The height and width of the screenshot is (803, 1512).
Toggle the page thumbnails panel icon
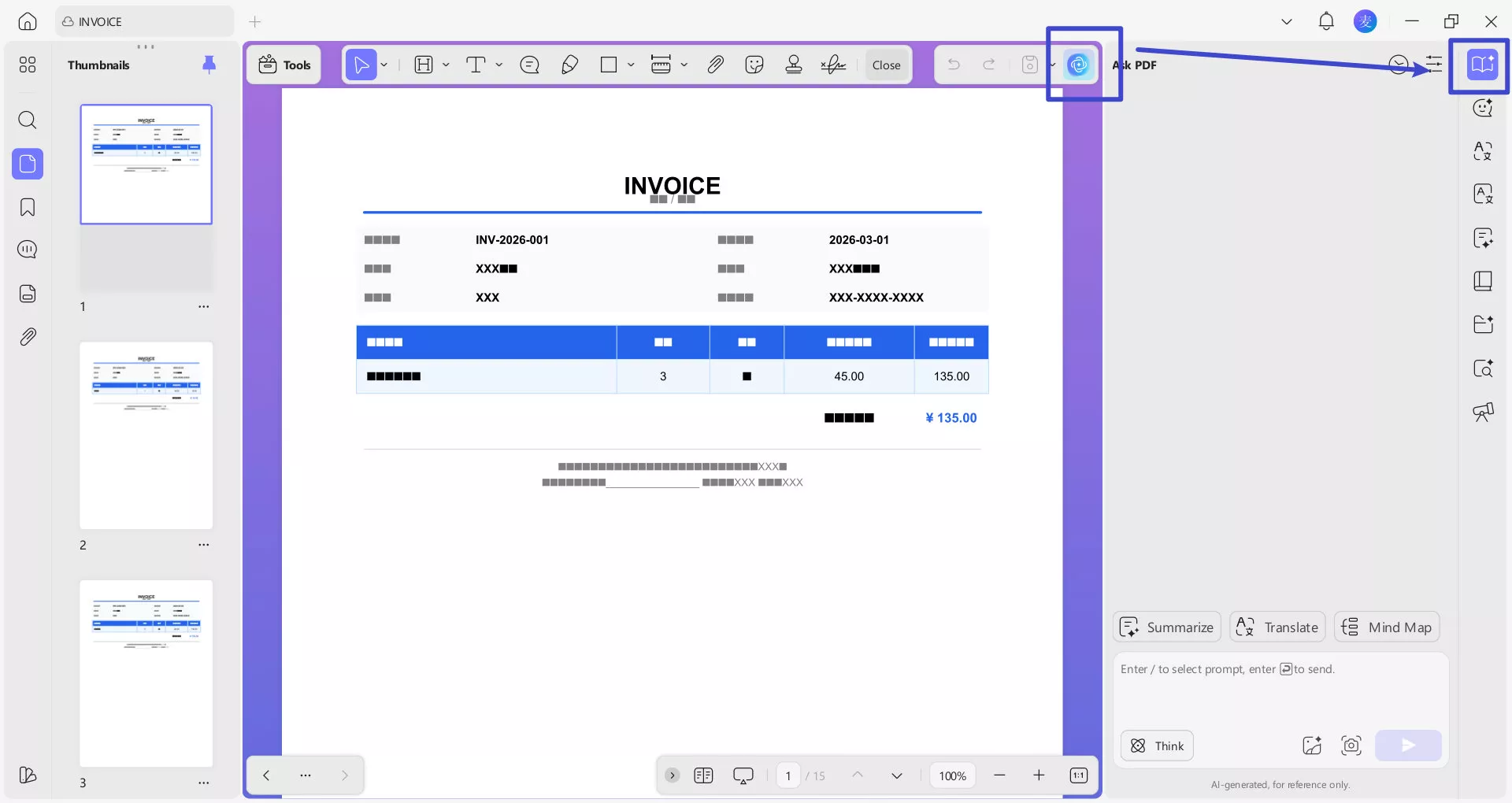point(28,164)
